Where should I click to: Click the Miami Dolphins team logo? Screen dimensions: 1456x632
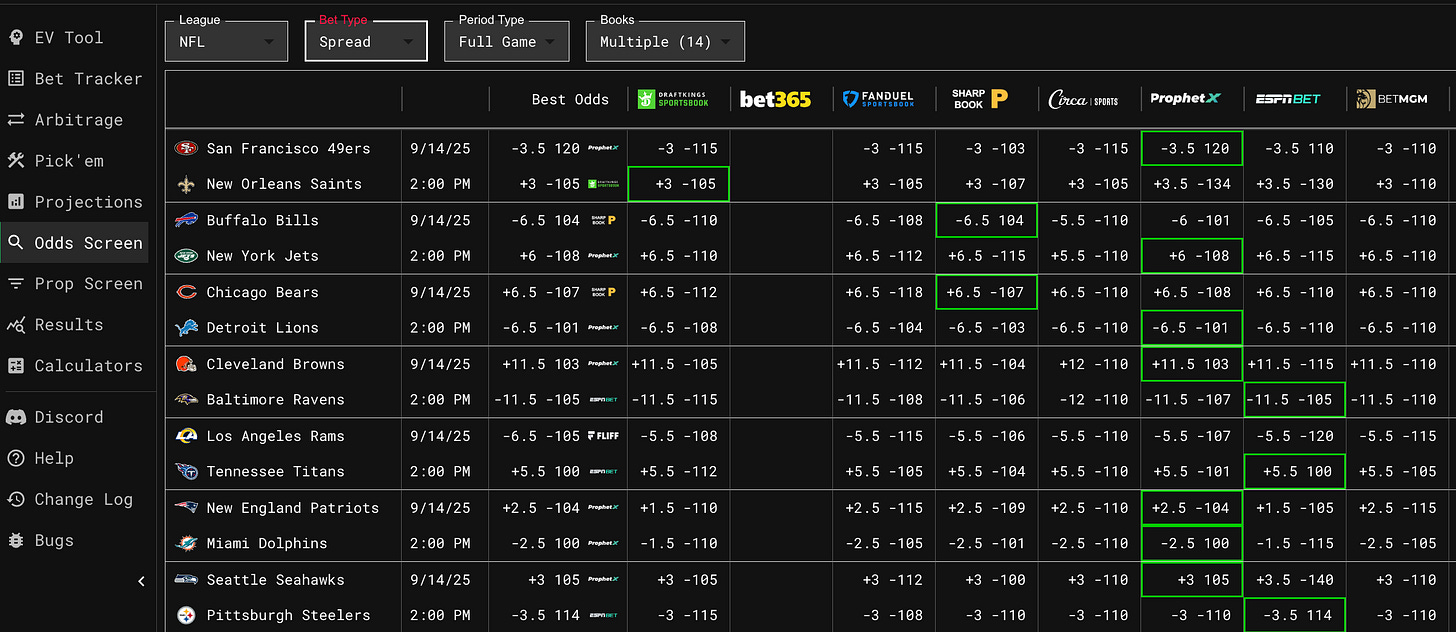186,543
